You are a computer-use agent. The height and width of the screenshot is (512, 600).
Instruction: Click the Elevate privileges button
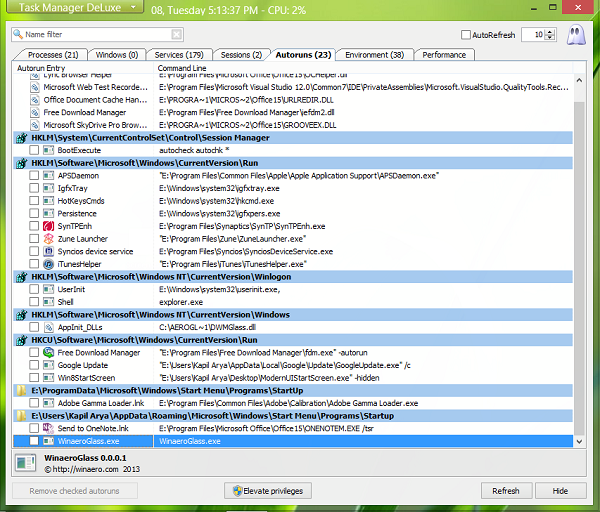click(x=268, y=491)
